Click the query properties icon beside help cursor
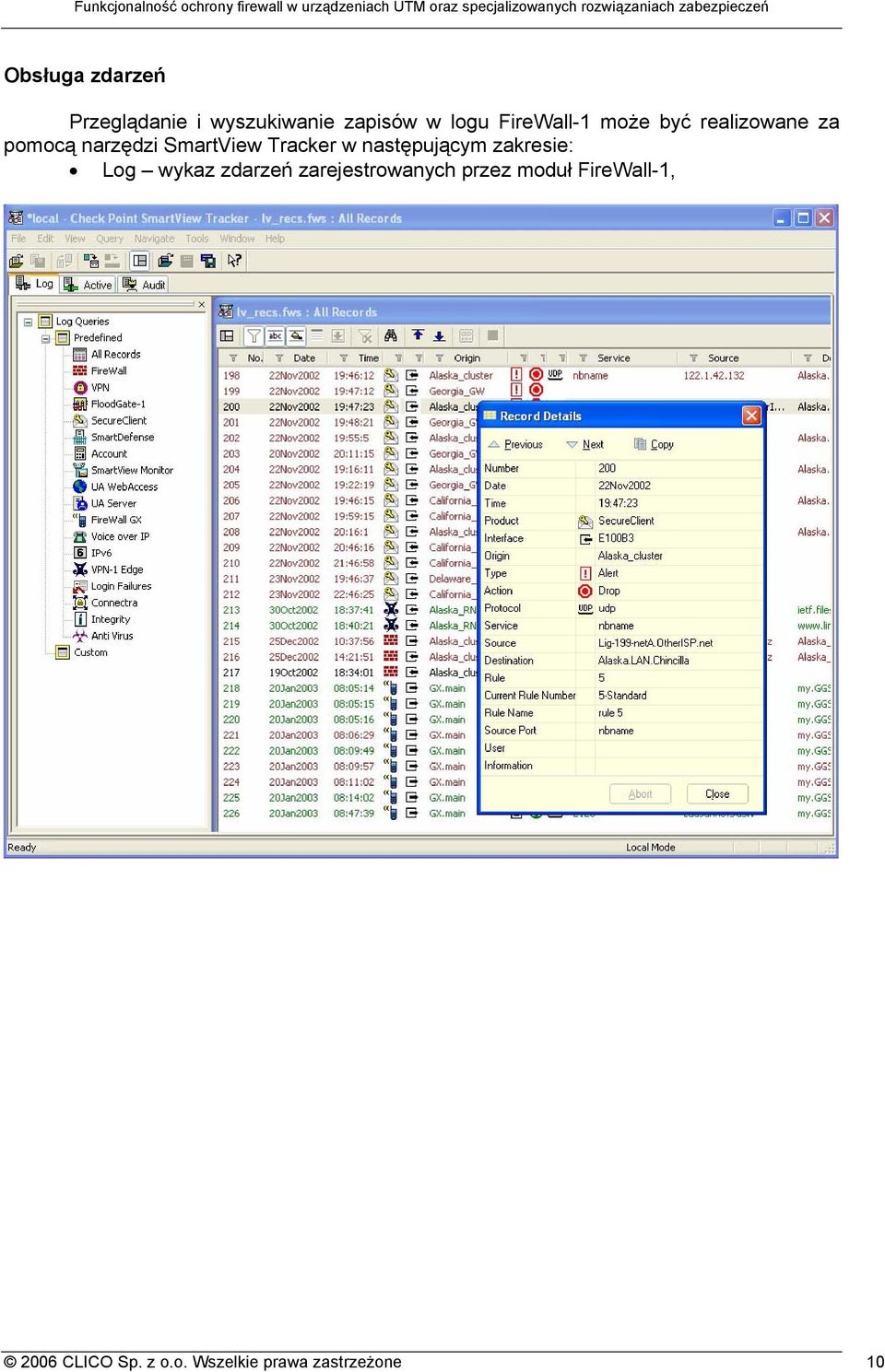 click(208, 261)
